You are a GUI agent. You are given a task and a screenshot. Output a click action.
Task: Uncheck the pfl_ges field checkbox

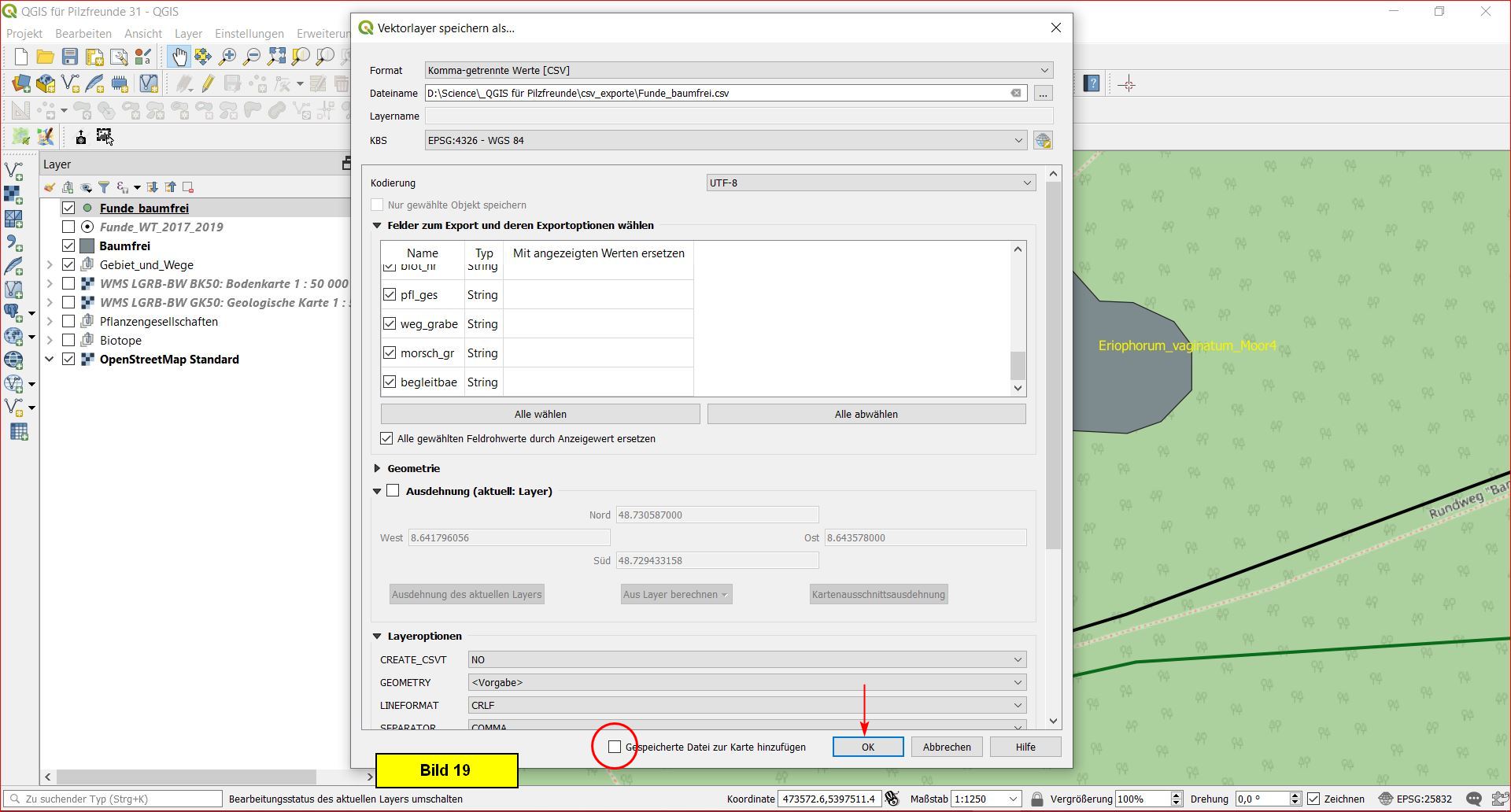(x=390, y=295)
